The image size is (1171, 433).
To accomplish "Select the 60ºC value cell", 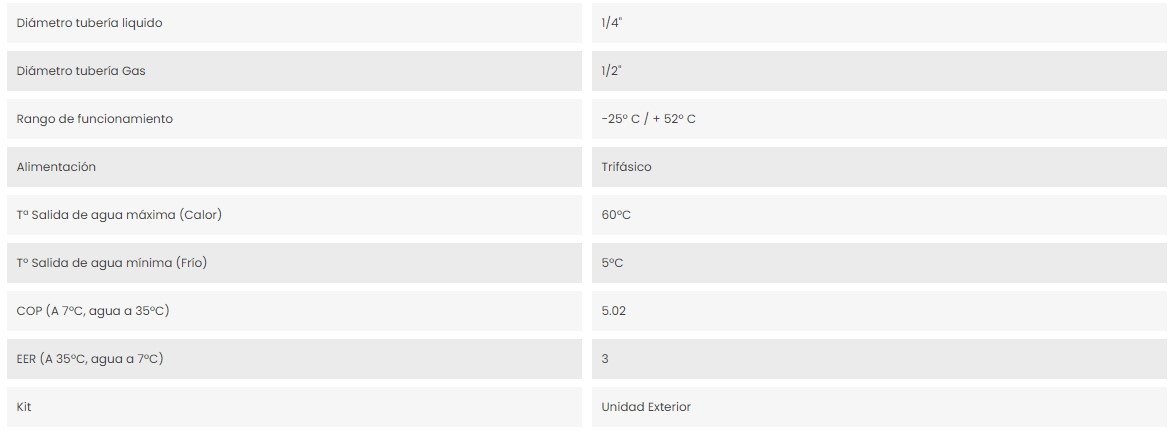I will pyautogui.click(x=879, y=214).
